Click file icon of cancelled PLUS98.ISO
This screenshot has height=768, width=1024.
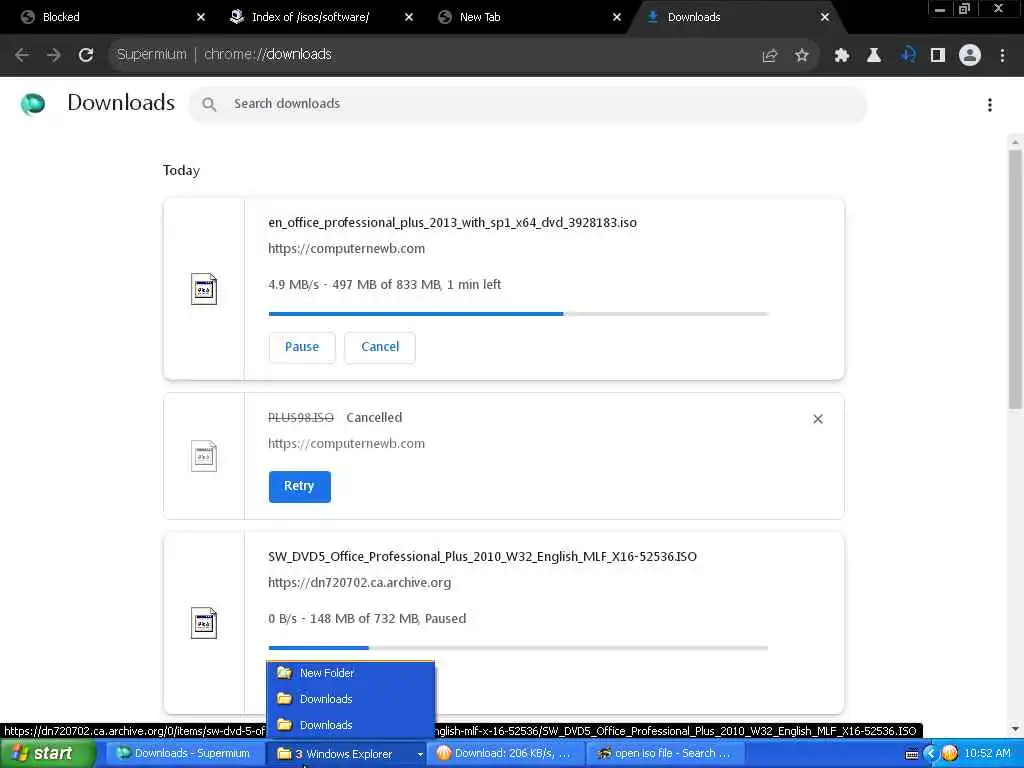pos(204,456)
